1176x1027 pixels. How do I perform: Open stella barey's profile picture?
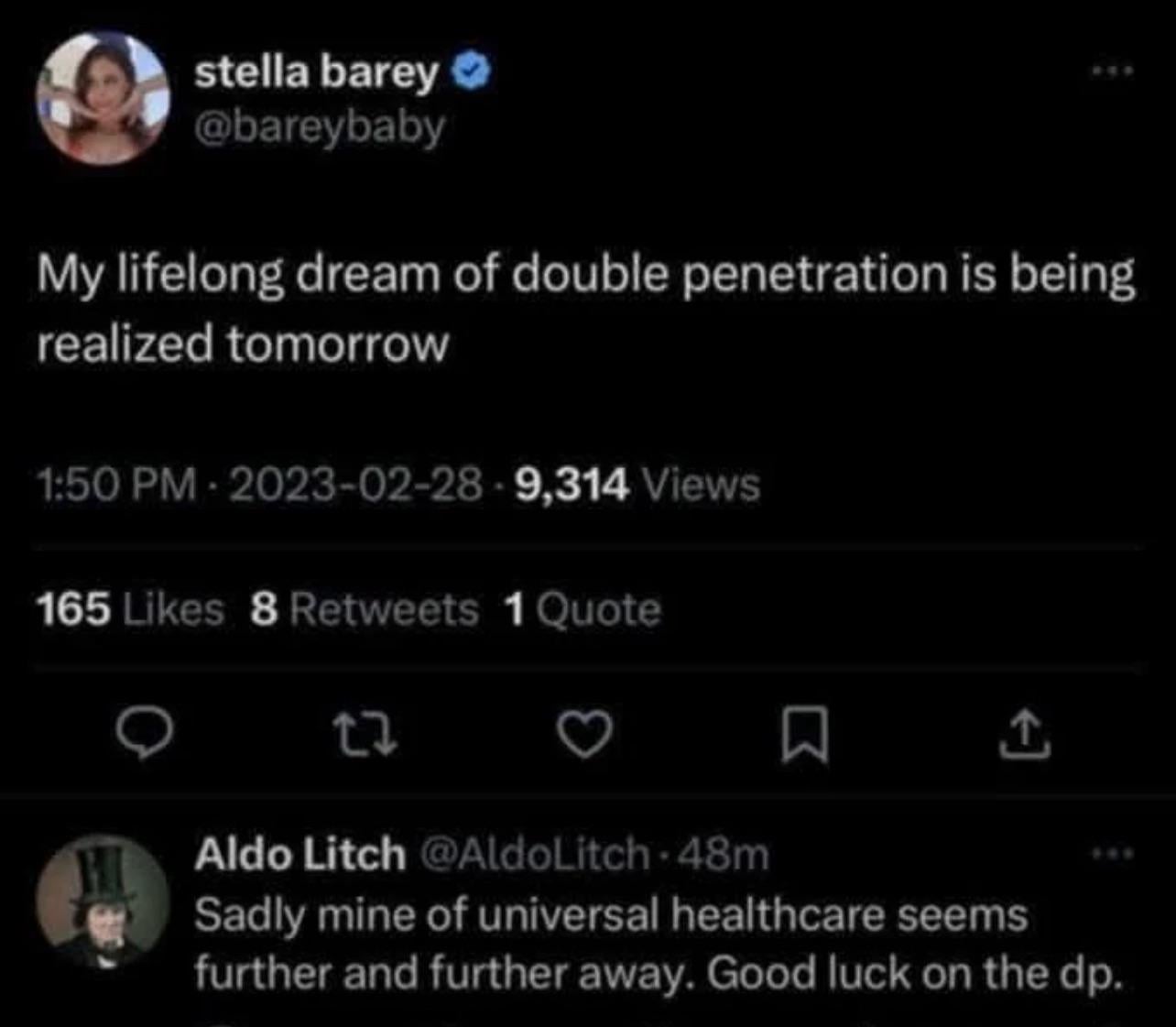click(x=103, y=98)
